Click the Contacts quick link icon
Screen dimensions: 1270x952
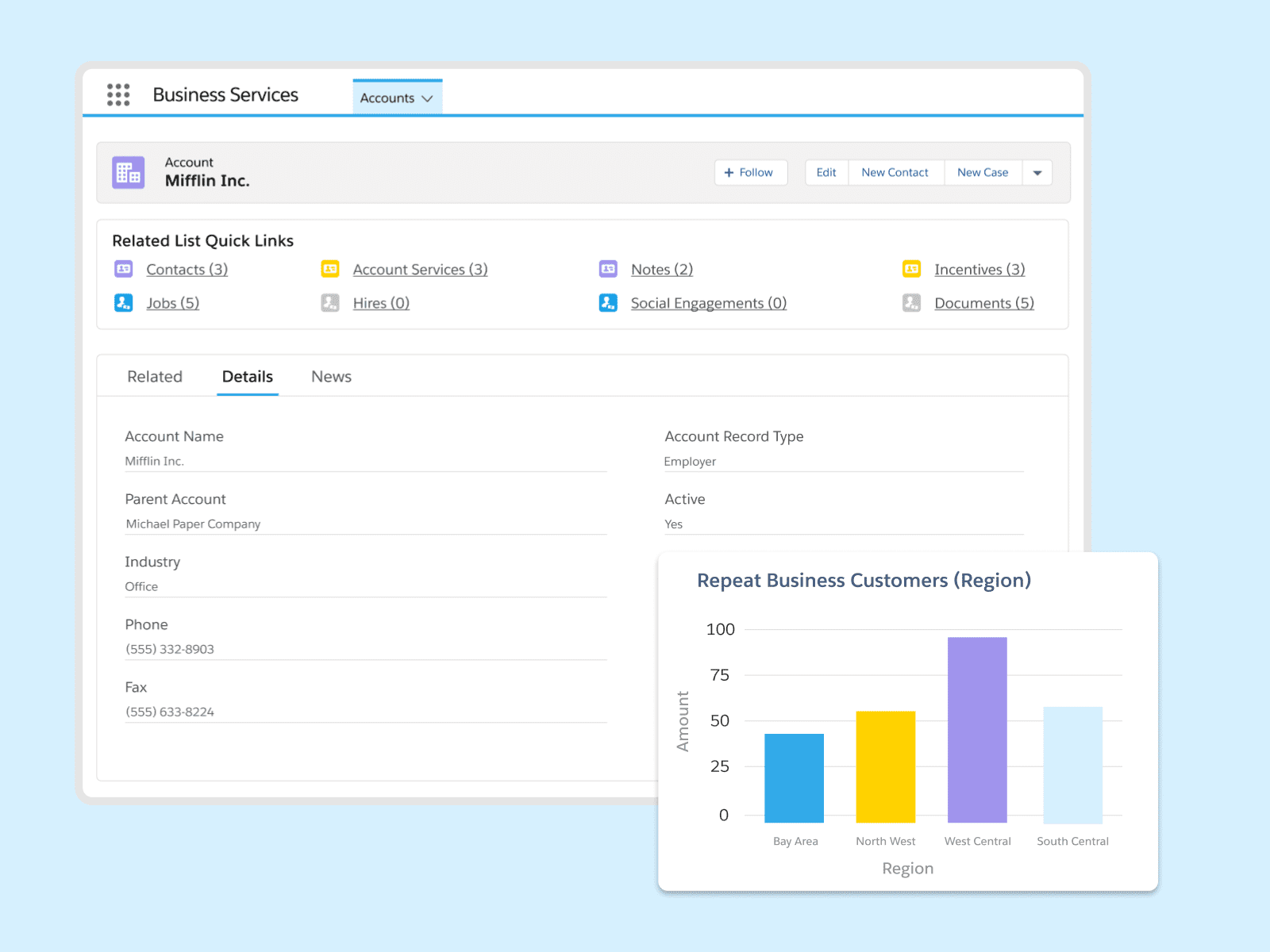click(x=123, y=269)
